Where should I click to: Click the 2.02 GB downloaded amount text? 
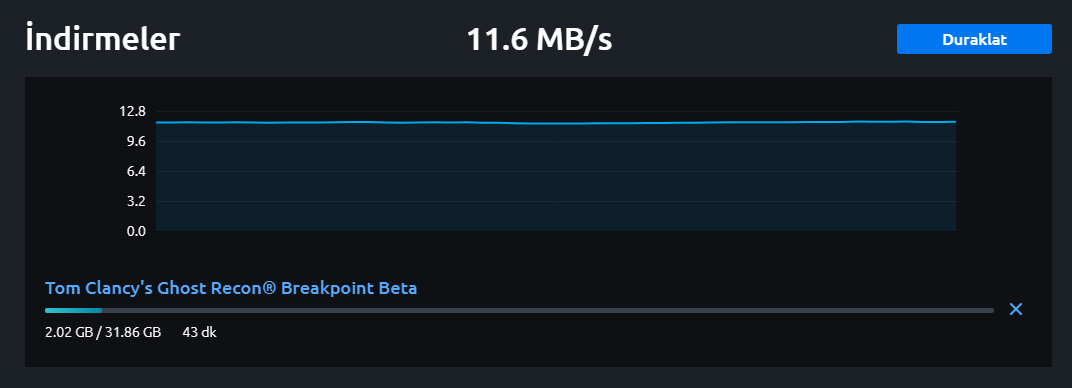point(68,333)
